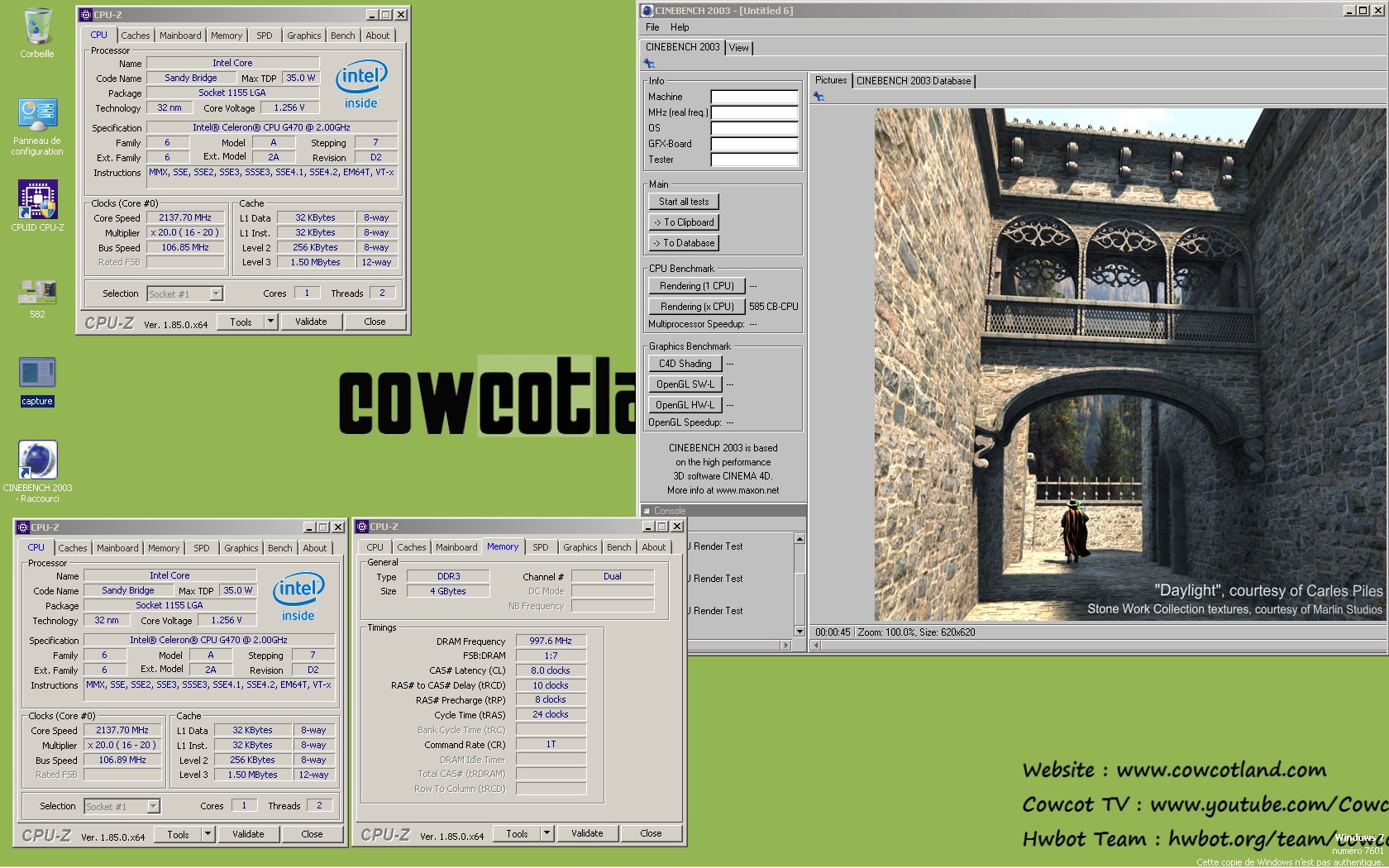Switch to Mainboard tab in top CPU-Z
Image resolution: width=1389 pixels, height=868 pixels.
tap(180, 36)
